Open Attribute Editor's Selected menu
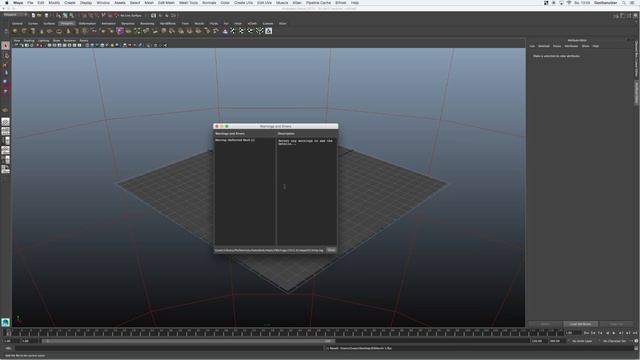This screenshot has height=360, width=640. pos(544,46)
